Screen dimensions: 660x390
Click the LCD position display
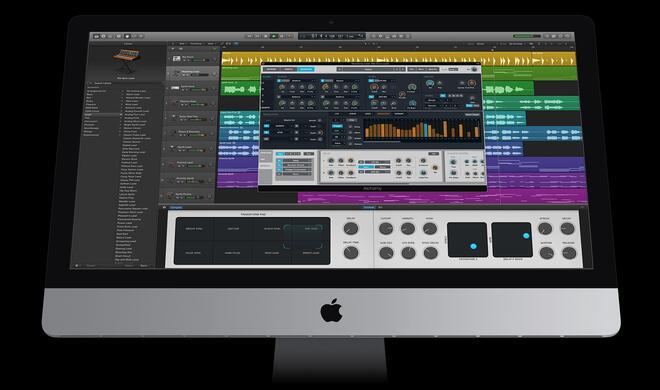331,37
